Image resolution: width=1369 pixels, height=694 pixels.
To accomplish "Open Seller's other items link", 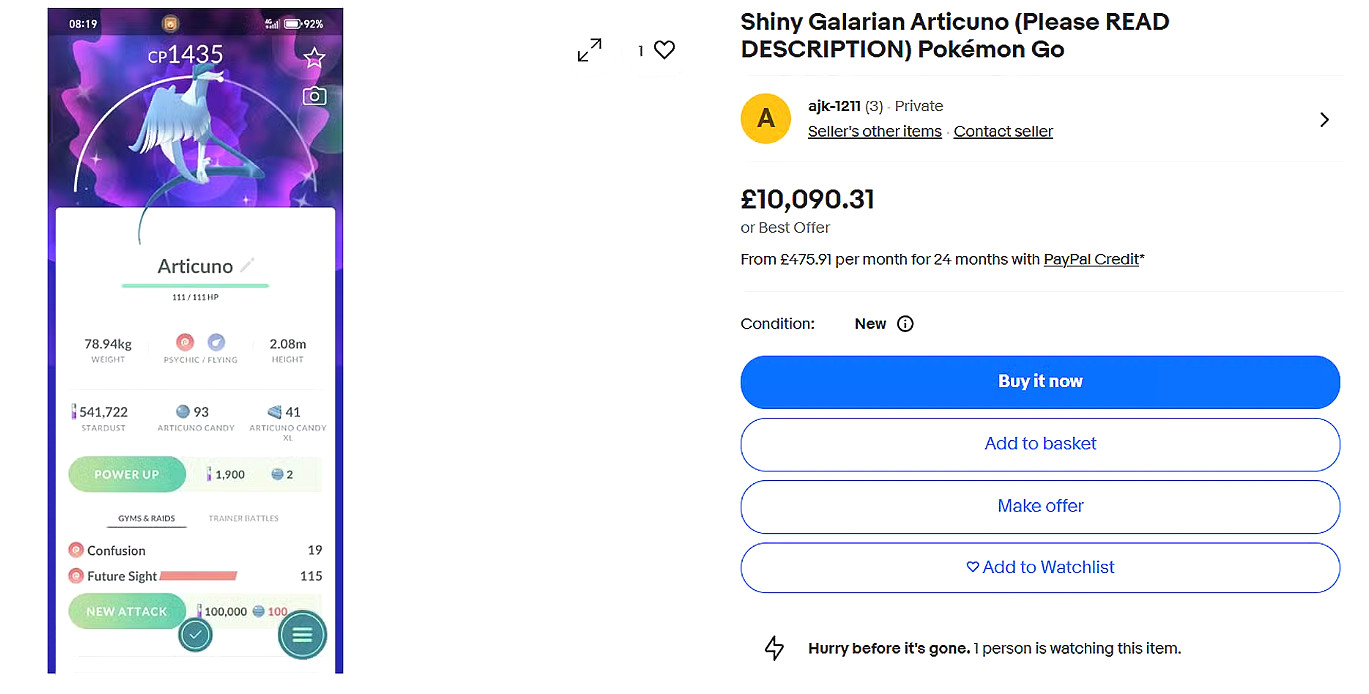I will click(874, 132).
